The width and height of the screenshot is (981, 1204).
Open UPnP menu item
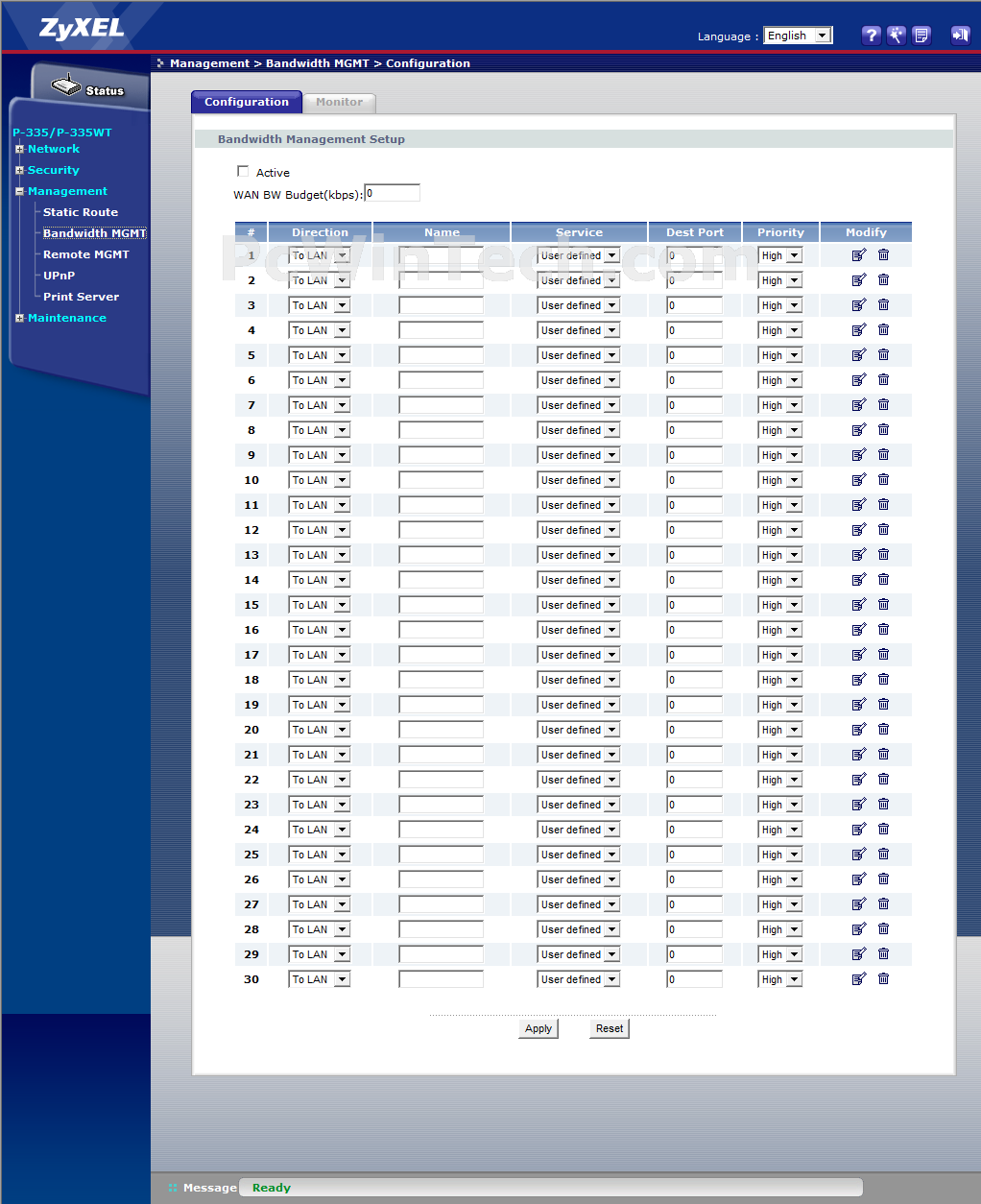[59, 276]
